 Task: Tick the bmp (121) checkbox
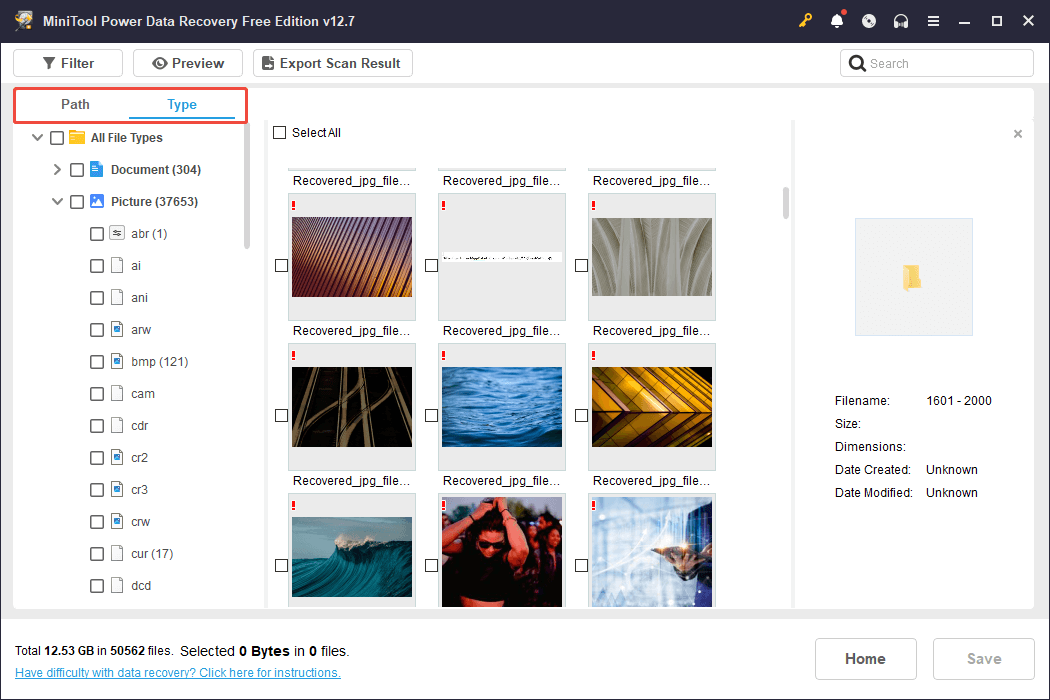tap(97, 361)
